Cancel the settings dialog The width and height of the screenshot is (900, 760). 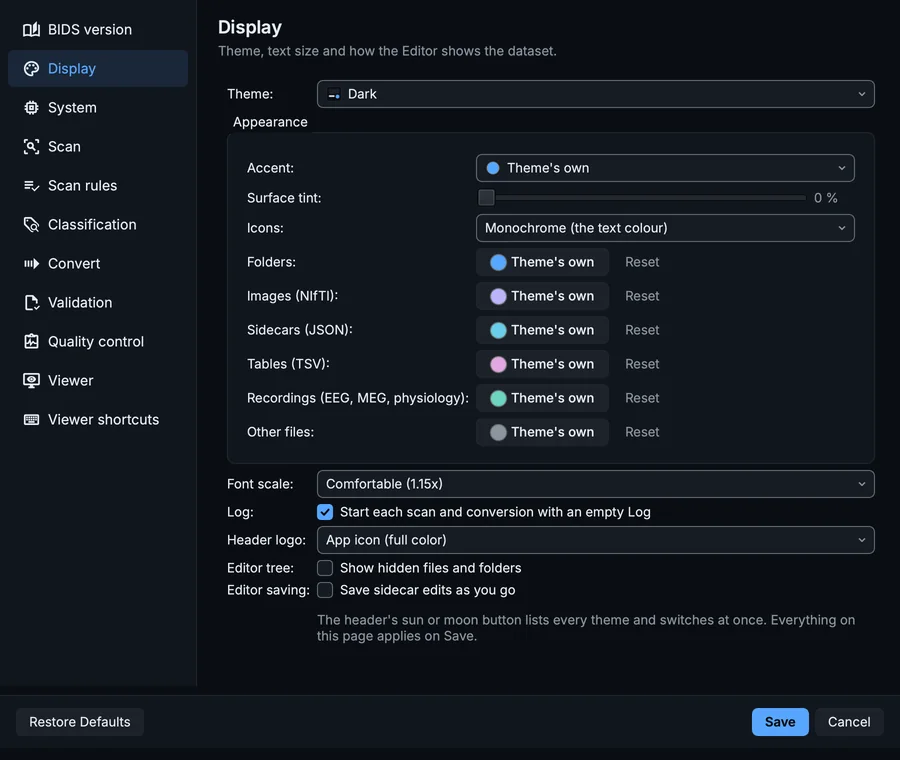tap(849, 722)
